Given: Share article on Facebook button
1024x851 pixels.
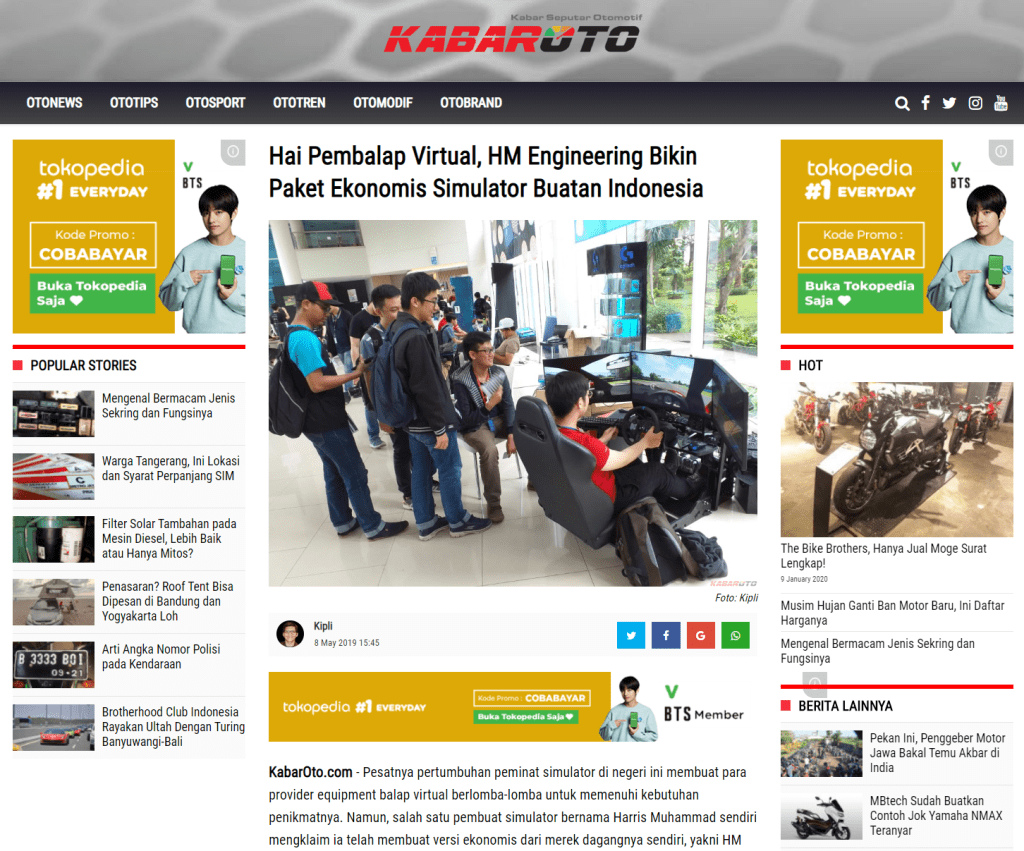Looking at the screenshot, I should pyautogui.click(x=666, y=635).
